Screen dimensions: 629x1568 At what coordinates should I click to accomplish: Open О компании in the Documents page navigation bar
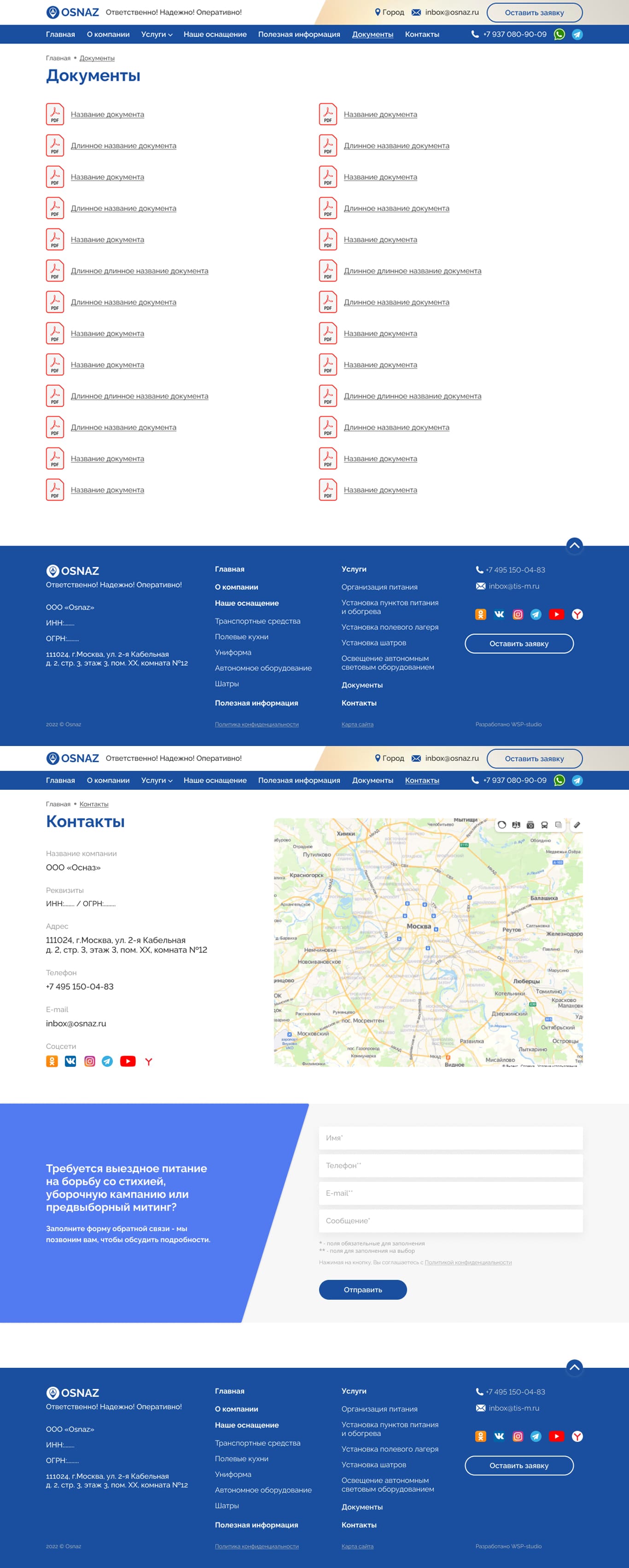point(108,35)
